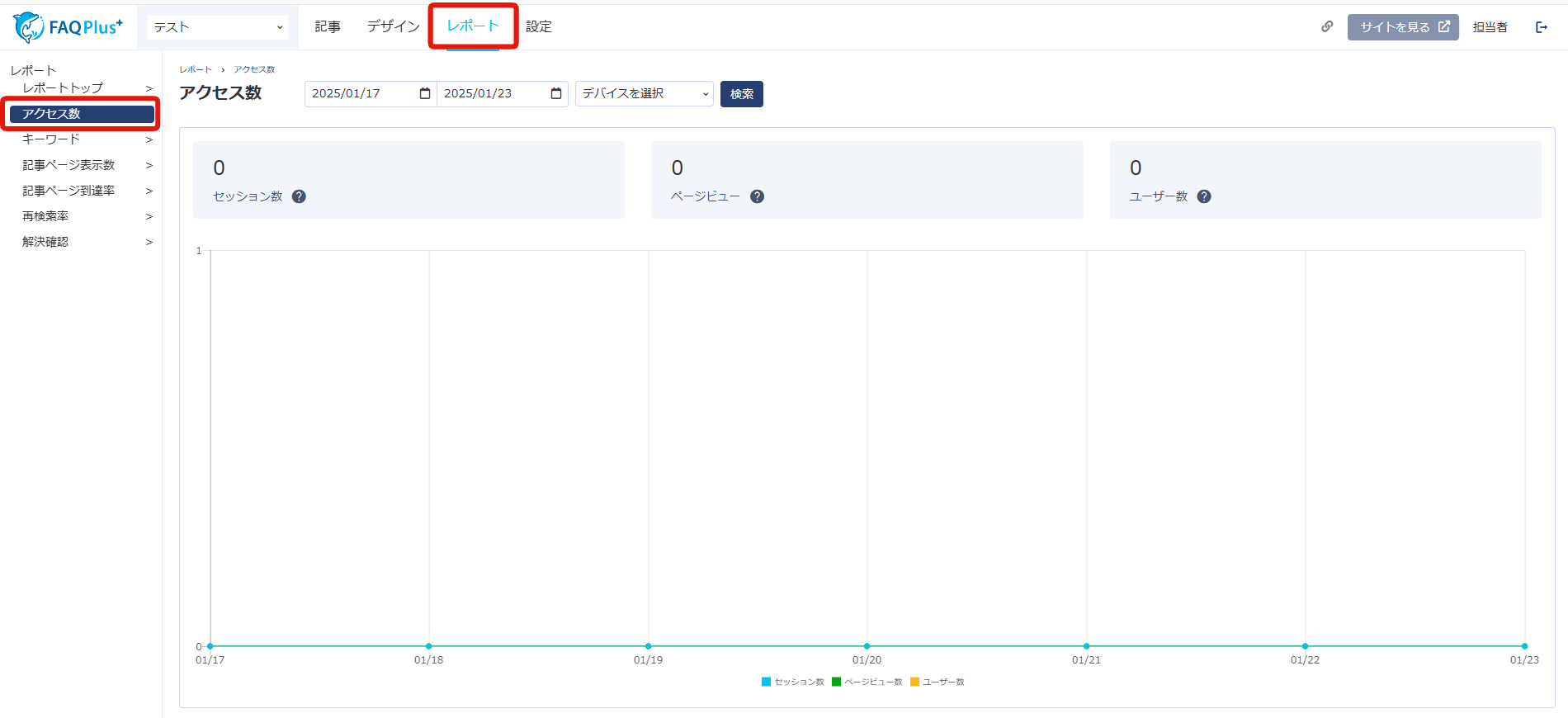Open the 記事 tab
Image resolution: width=1568 pixels, height=718 pixels.
(328, 26)
